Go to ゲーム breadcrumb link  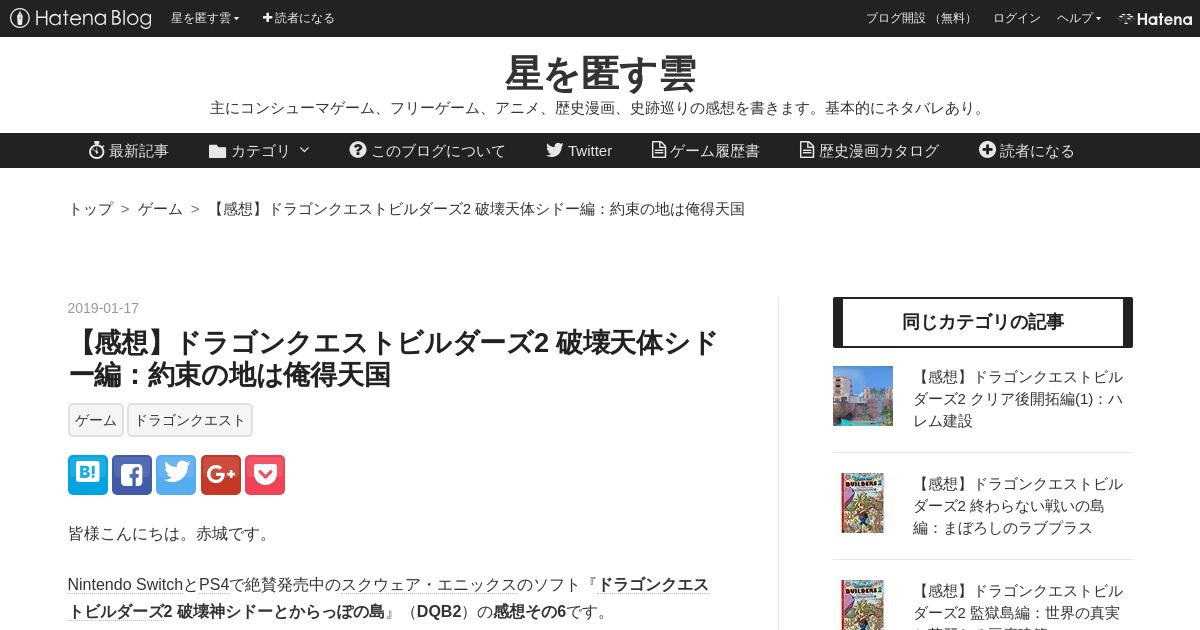pos(160,209)
